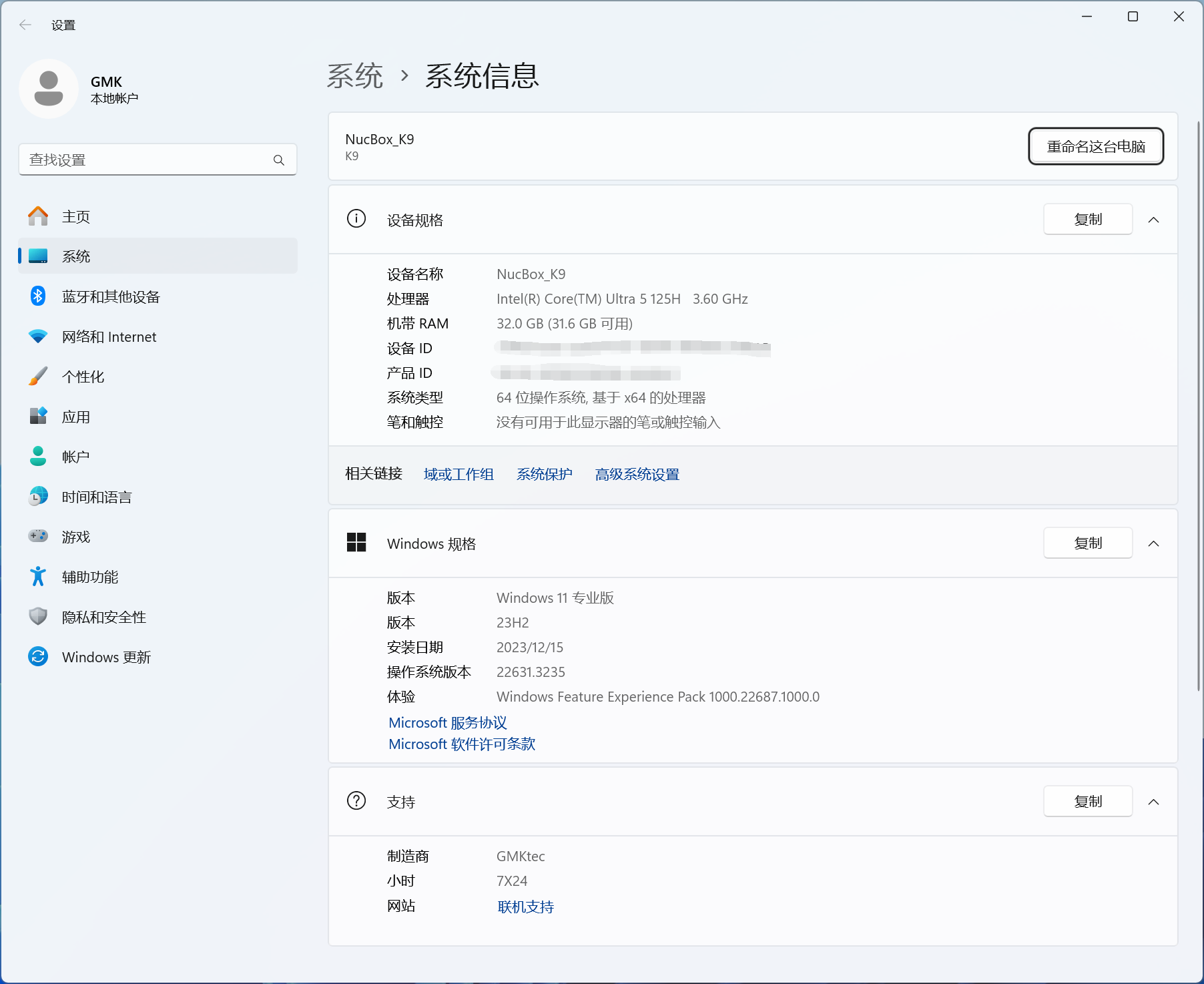
Task: Collapse the 支持 section chevron
Action: [x=1153, y=802]
